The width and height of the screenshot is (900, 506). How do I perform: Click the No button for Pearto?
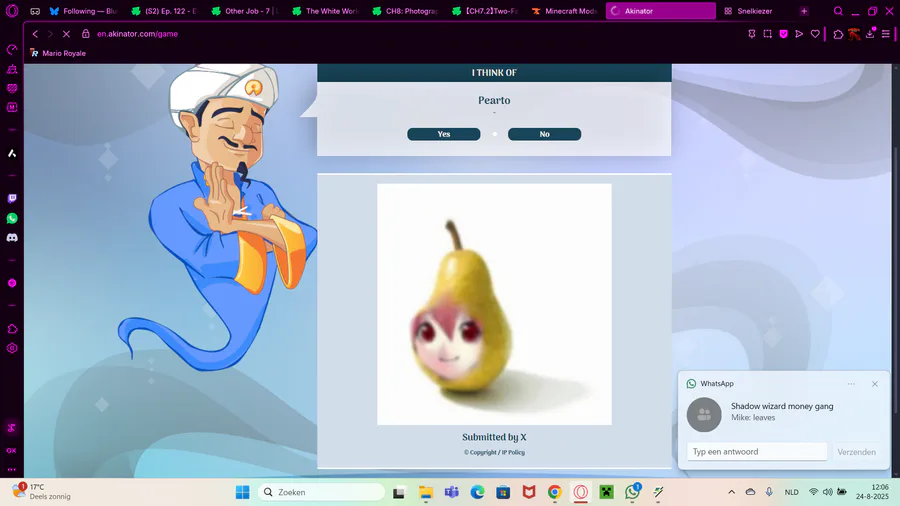pyautogui.click(x=544, y=134)
